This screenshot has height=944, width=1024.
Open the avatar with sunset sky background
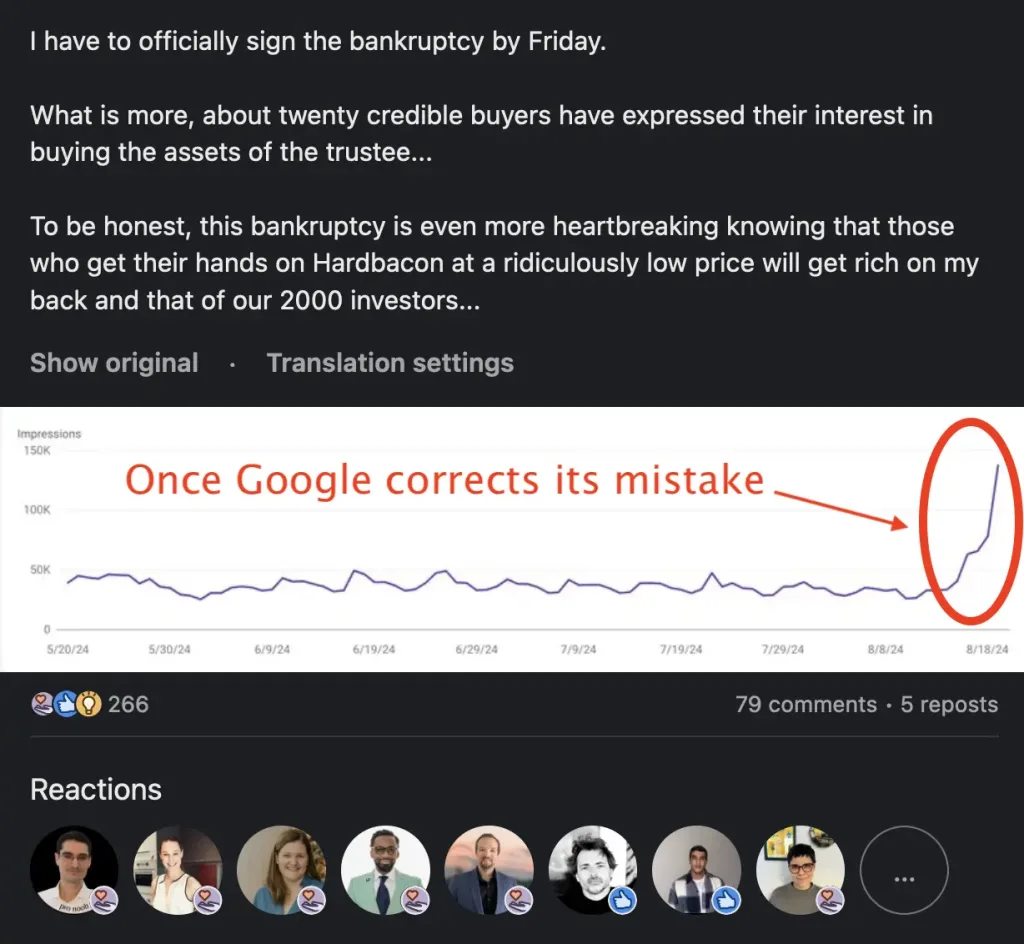tap(488, 868)
